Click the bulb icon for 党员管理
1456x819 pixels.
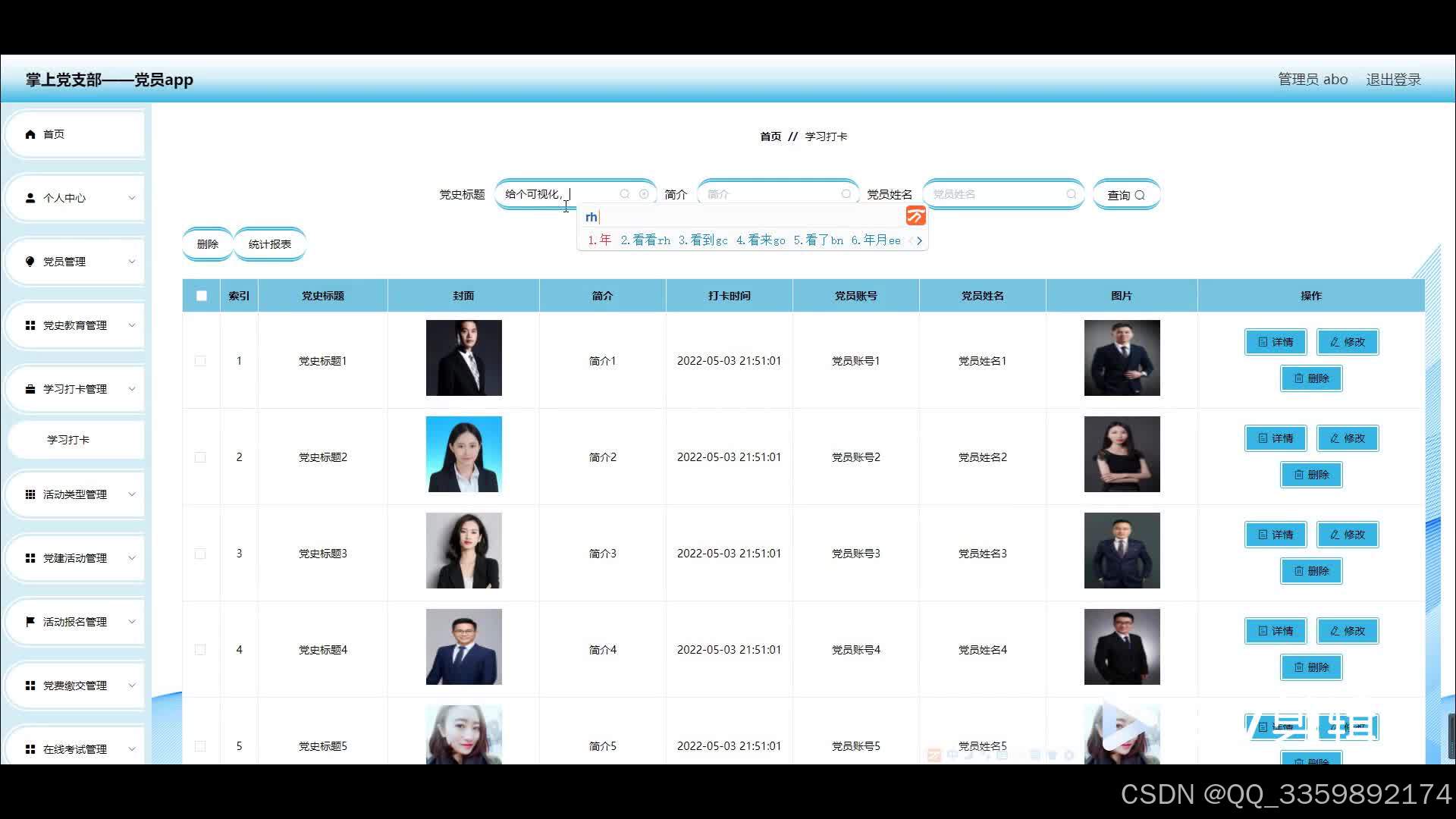tap(30, 262)
